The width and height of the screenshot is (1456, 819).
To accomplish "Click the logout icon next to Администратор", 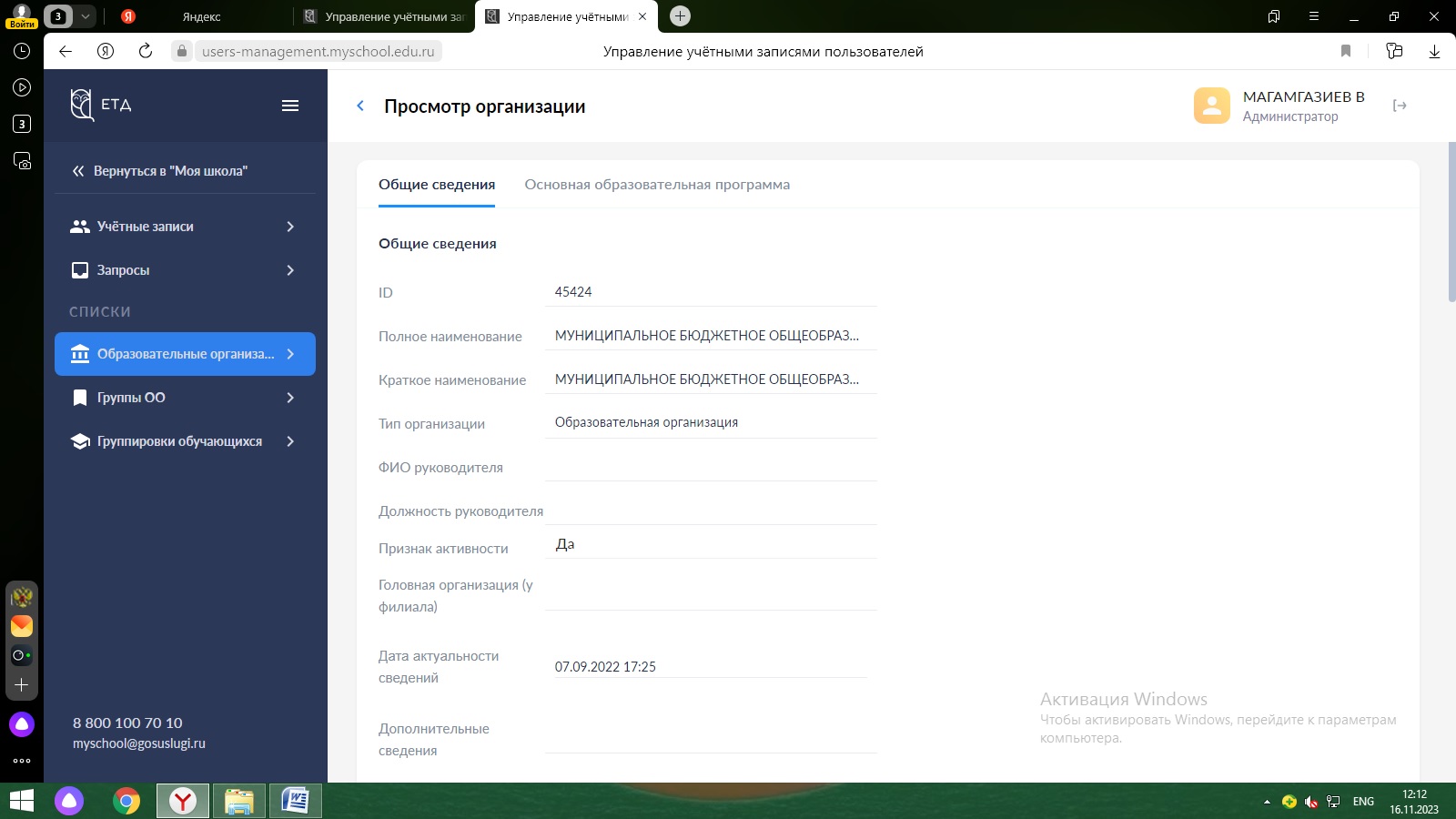I will [1400, 106].
